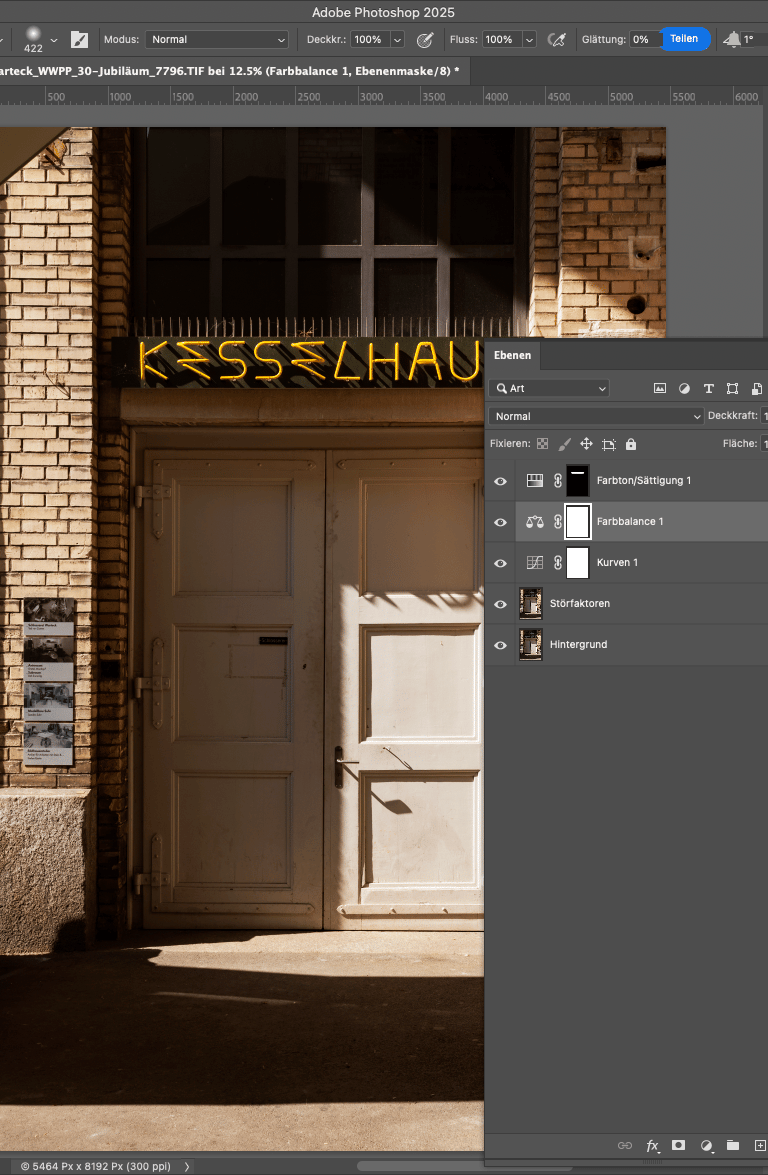This screenshot has width=768, height=1175.
Task: Lock all padlock icon
Action: (x=631, y=444)
